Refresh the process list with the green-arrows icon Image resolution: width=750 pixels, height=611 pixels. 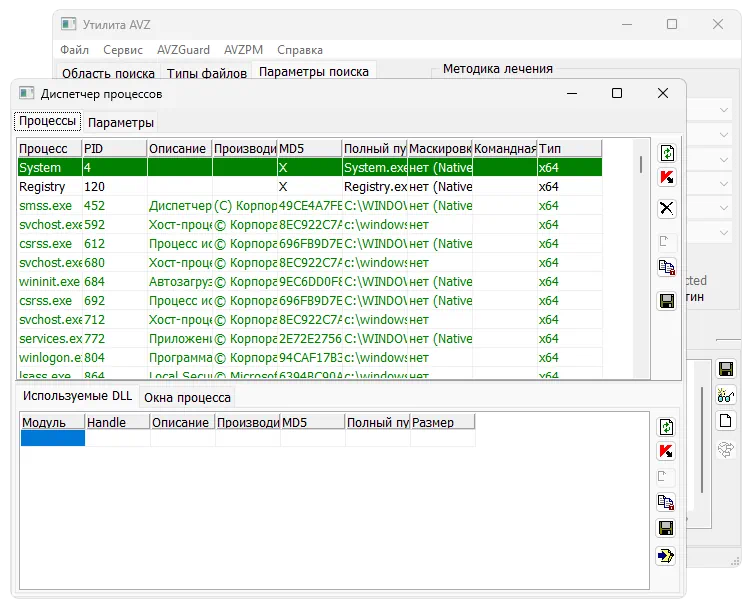click(x=667, y=153)
